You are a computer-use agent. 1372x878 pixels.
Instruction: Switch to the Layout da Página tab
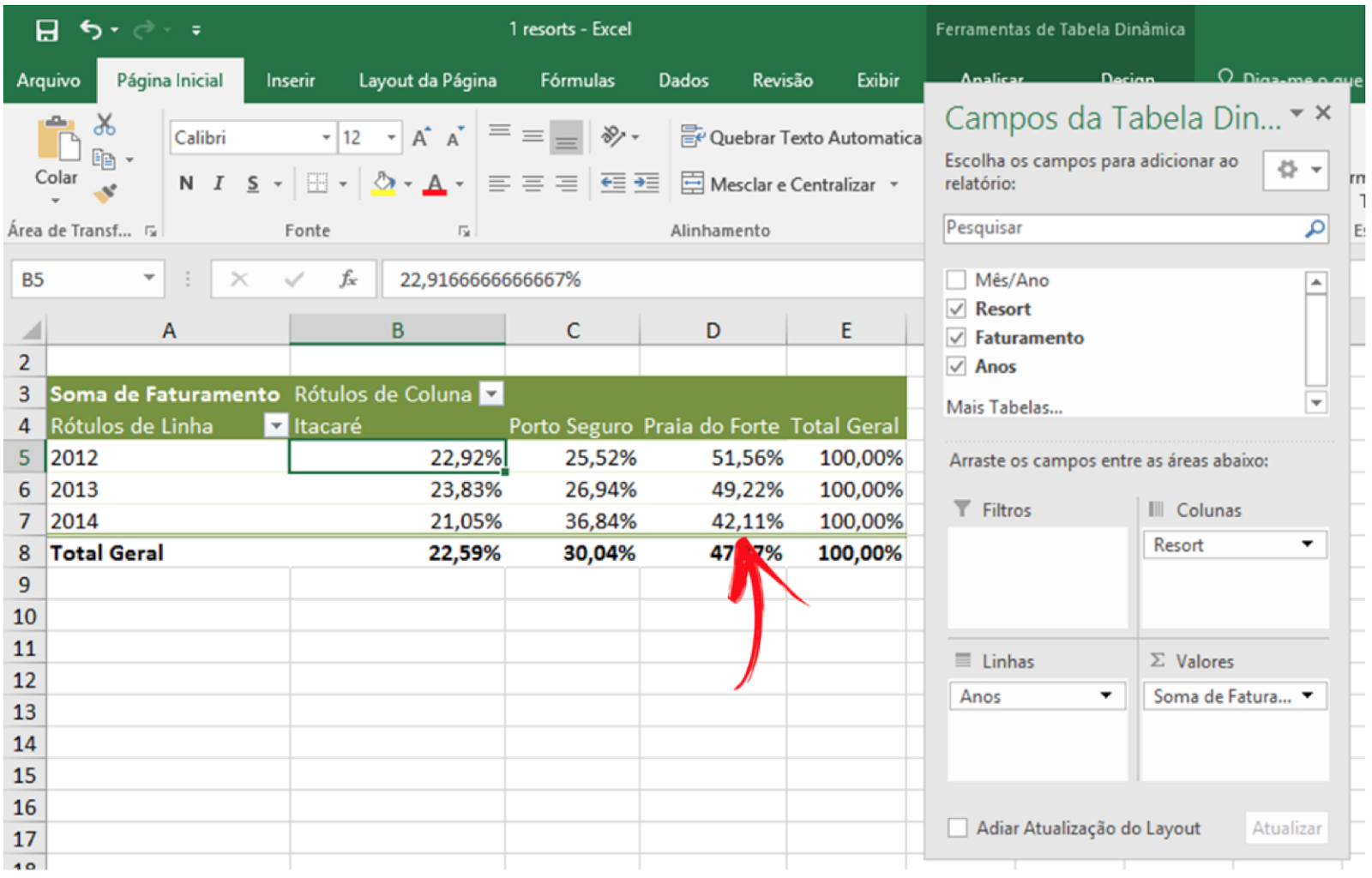[428, 81]
